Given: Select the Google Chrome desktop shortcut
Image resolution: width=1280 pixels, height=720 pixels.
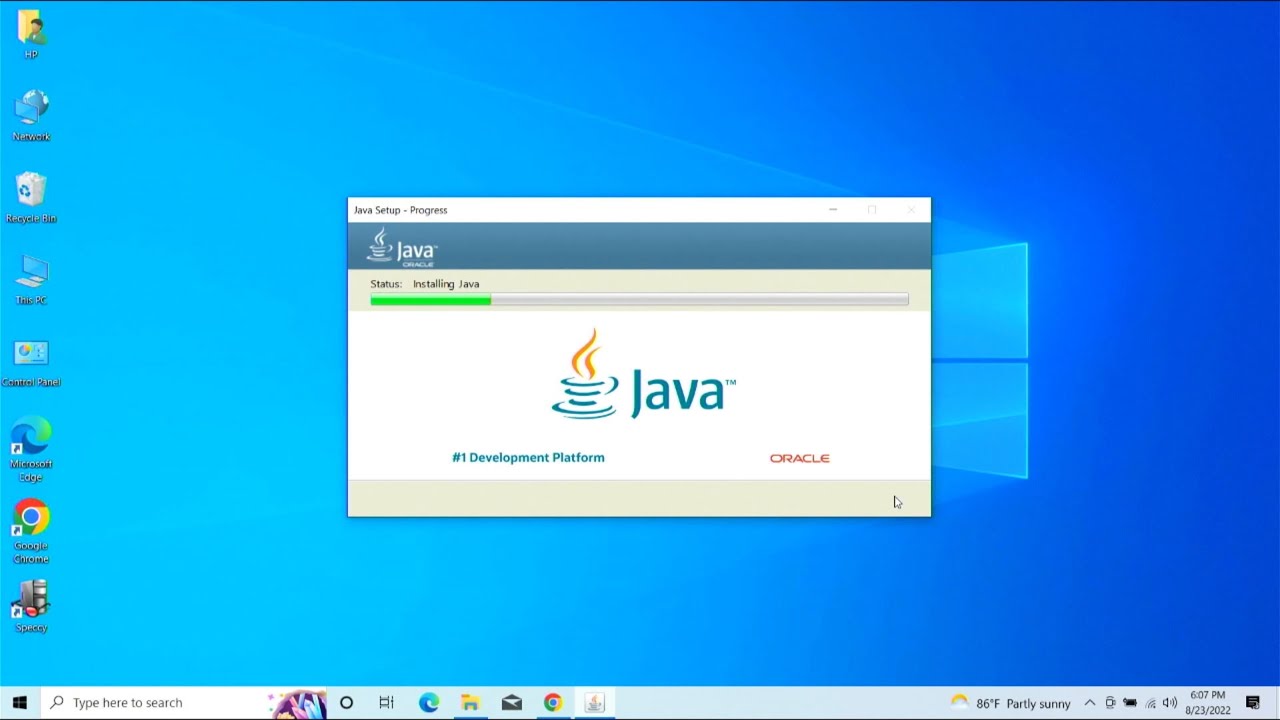Looking at the screenshot, I should pyautogui.click(x=31, y=532).
